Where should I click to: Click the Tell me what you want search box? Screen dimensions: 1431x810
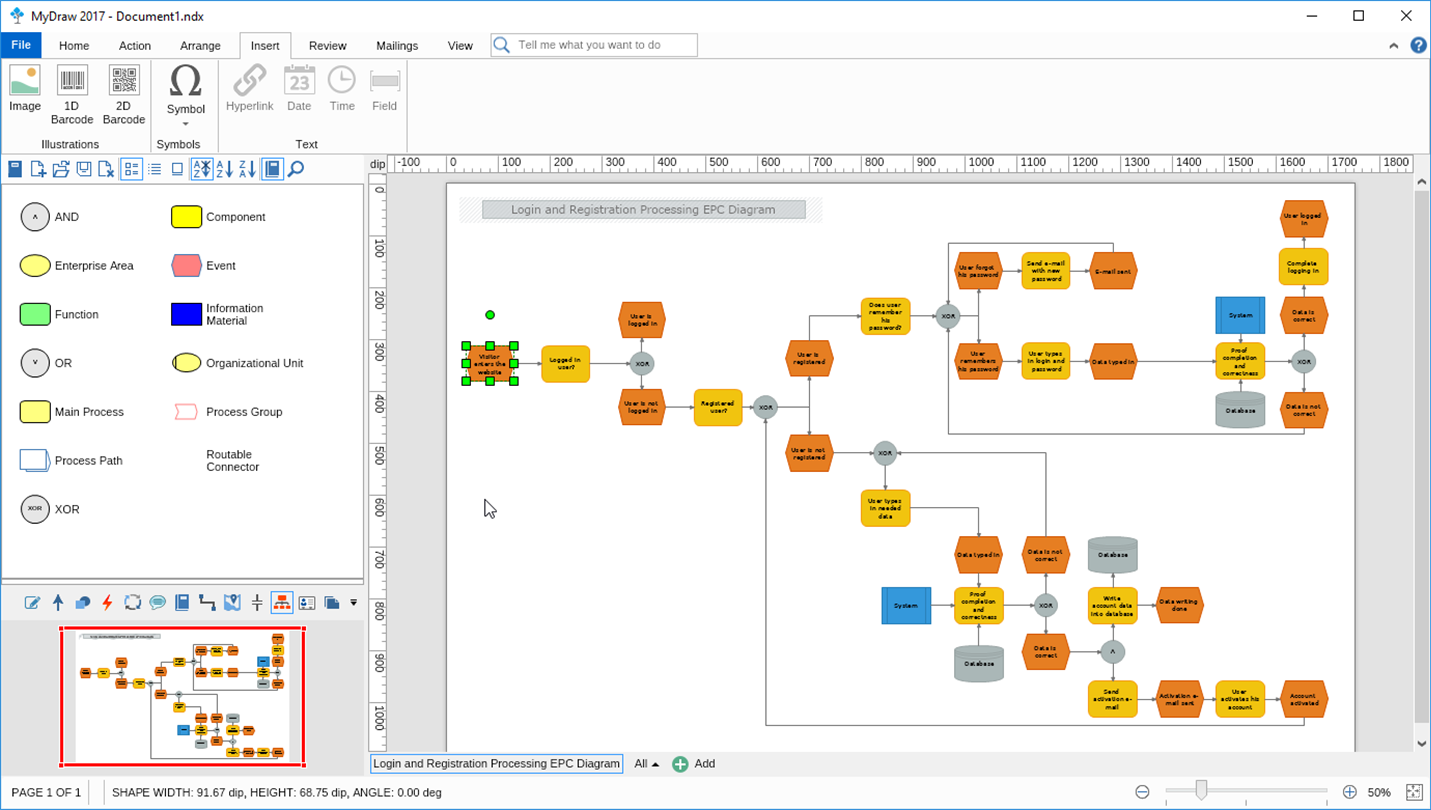[x=594, y=45]
